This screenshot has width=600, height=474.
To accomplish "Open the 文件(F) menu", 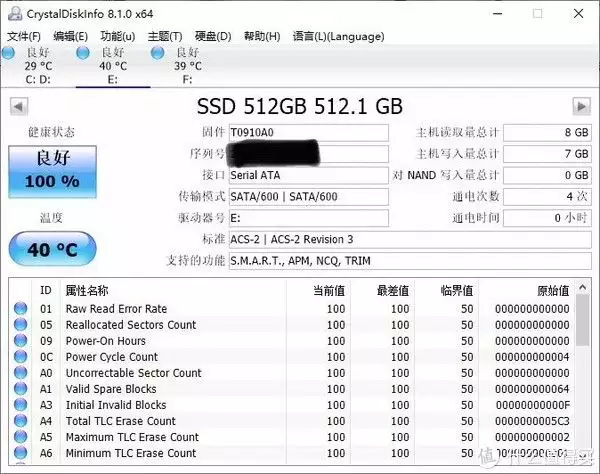I will click(24, 36).
